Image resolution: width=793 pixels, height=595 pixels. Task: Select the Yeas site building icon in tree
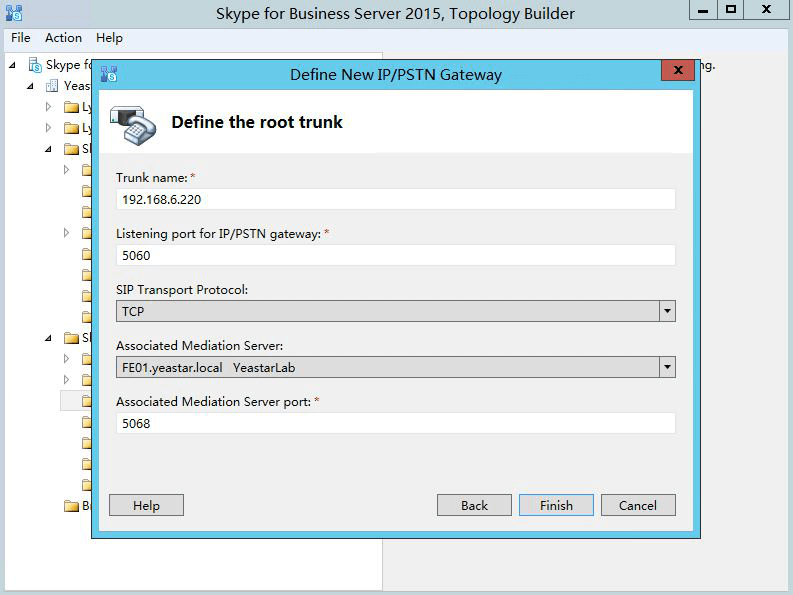52,86
